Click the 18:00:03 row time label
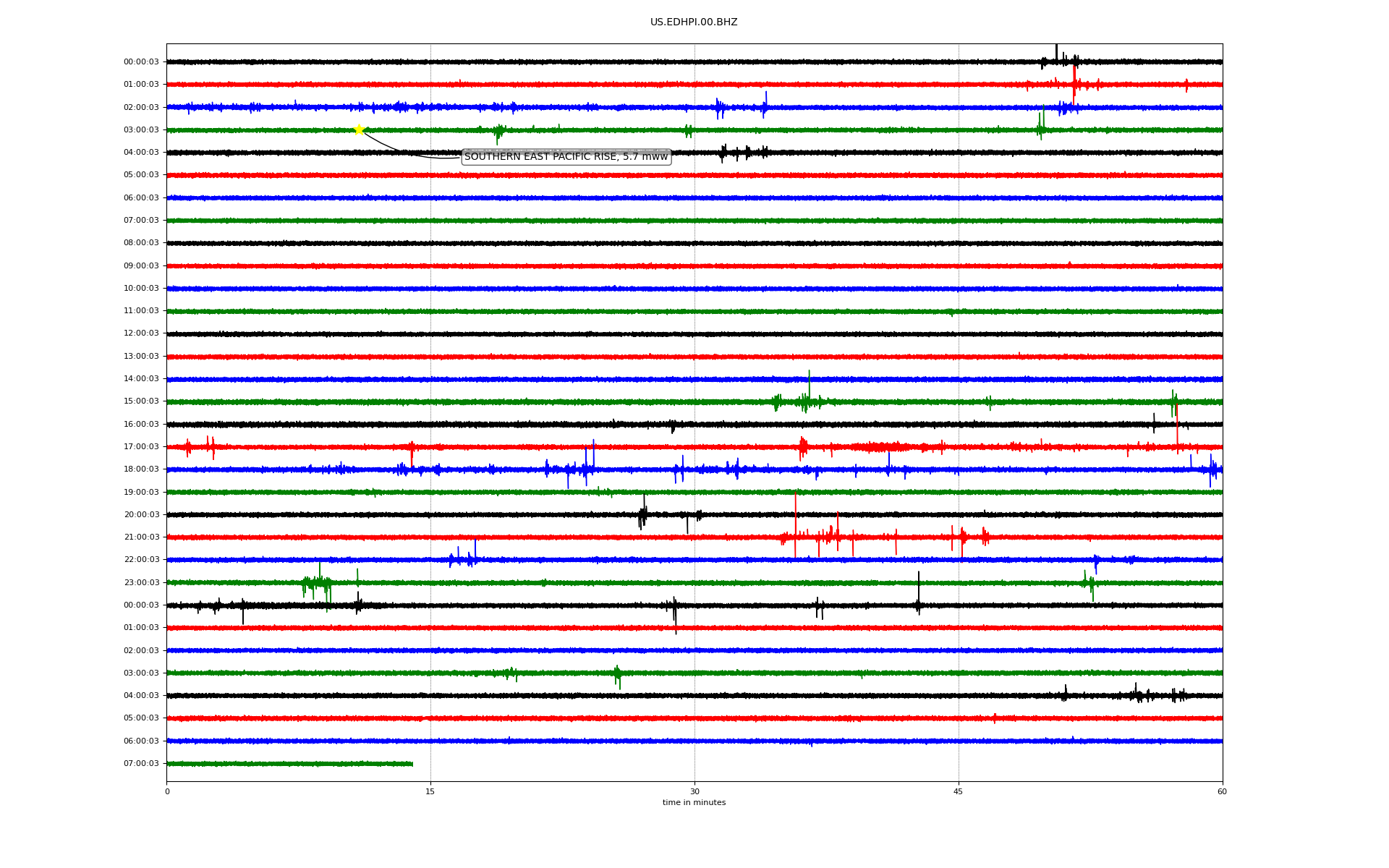 tap(141, 469)
